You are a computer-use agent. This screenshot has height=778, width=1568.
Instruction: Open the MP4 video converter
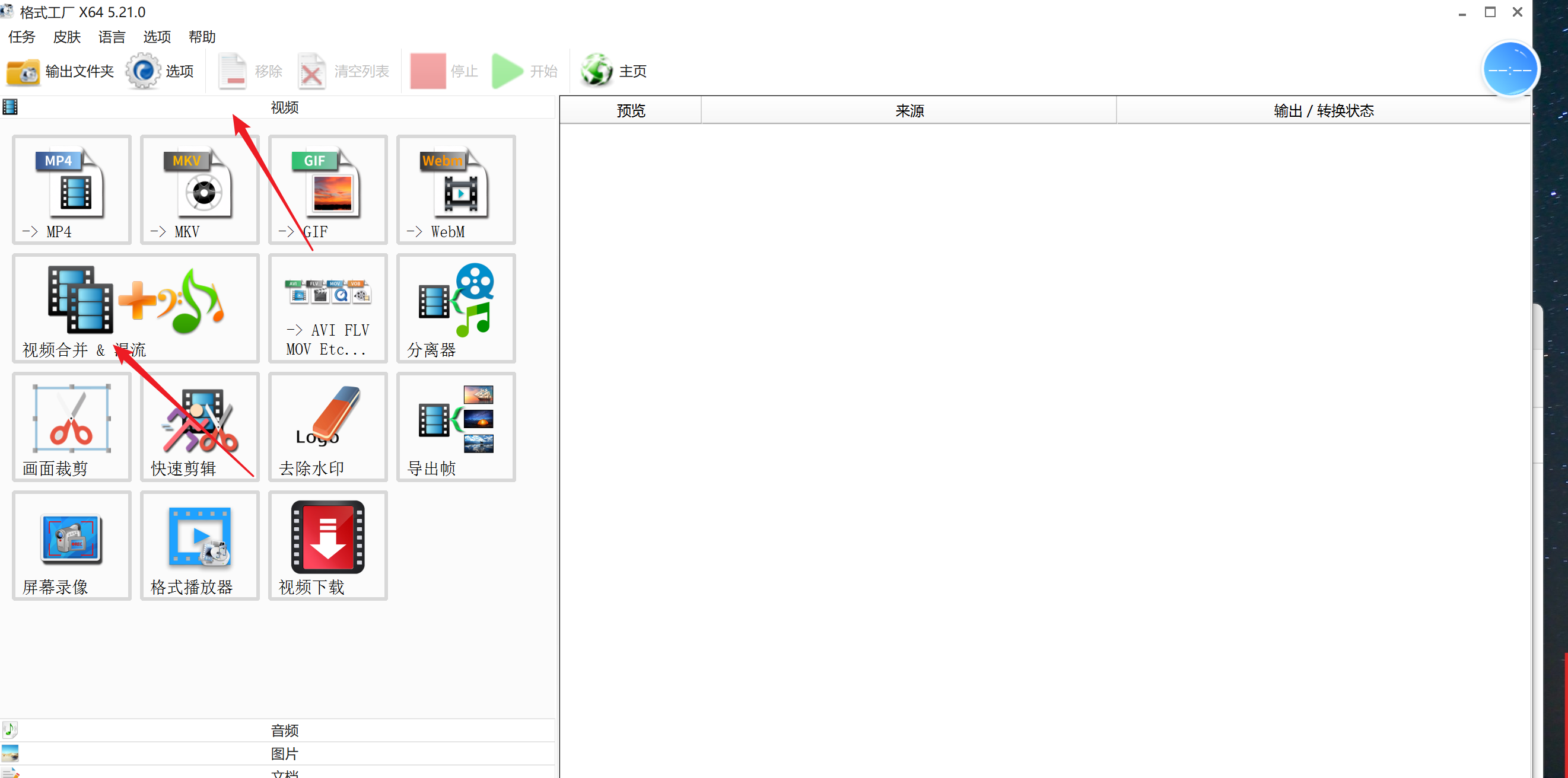click(x=72, y=190)
